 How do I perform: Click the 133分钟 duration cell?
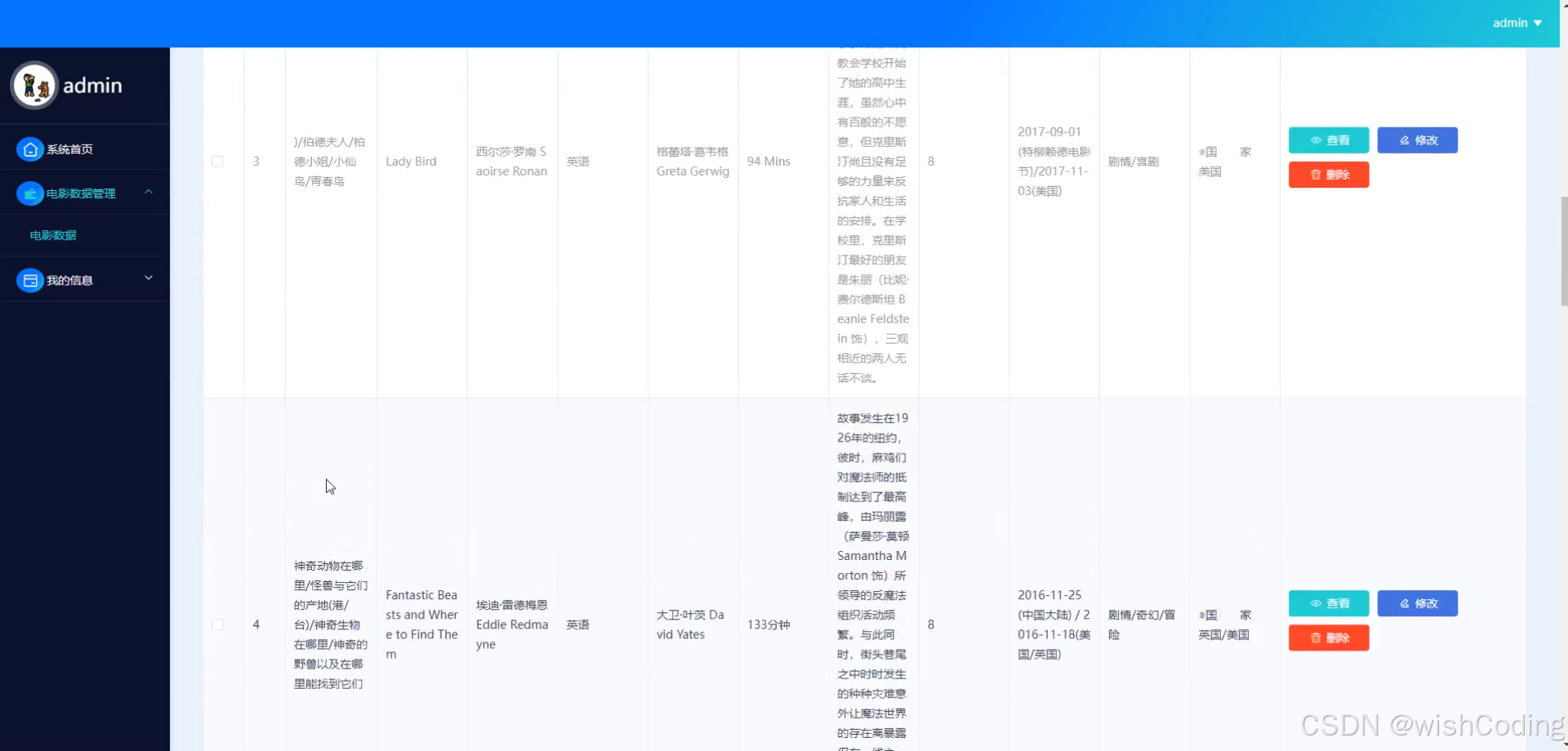pos(768,624)
